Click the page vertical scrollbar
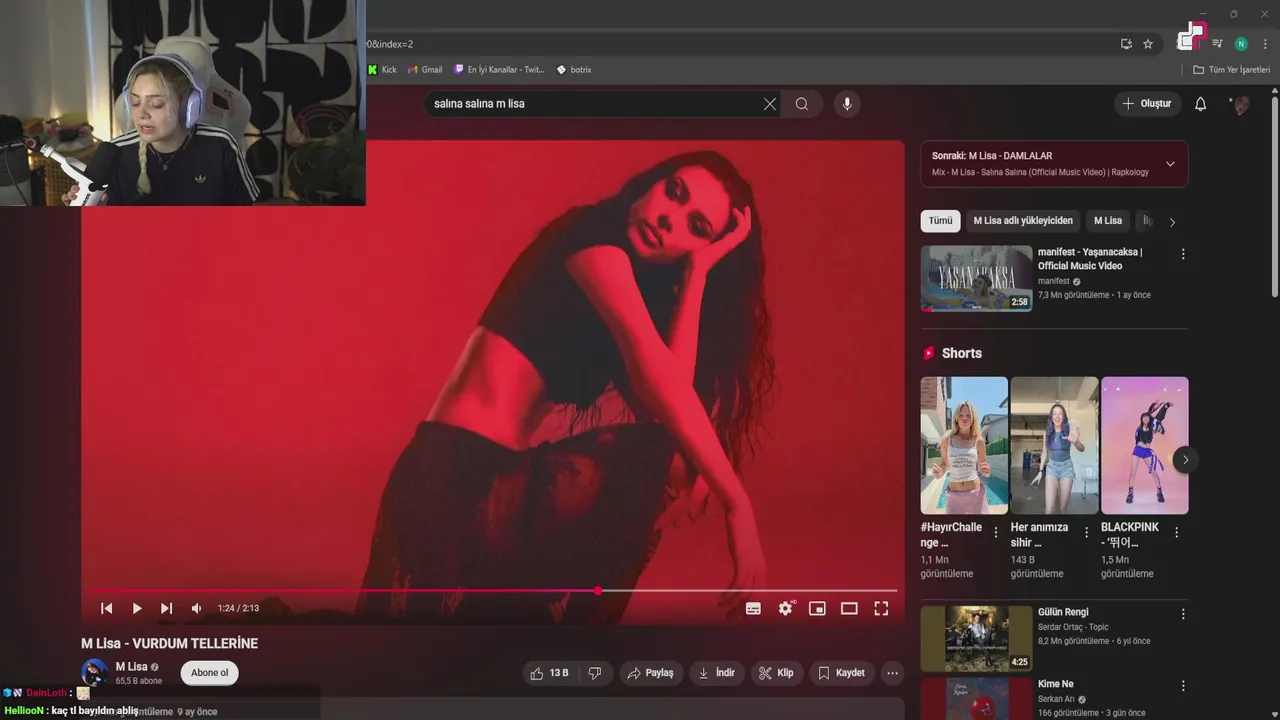Image resolution: width=1280 pixels, height=720 pixels. pyautogui.click(x=1274, y=195)
